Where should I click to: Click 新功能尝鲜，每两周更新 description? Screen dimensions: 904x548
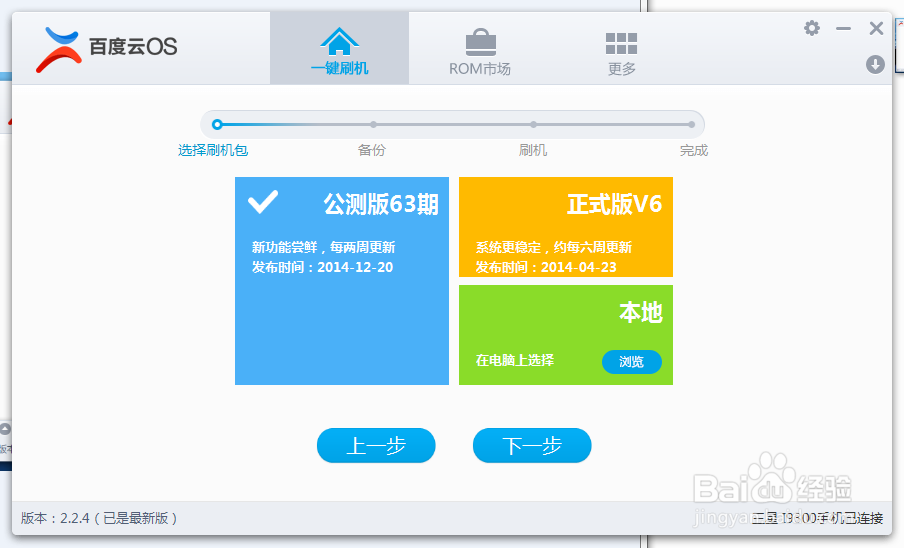(323, 247)
